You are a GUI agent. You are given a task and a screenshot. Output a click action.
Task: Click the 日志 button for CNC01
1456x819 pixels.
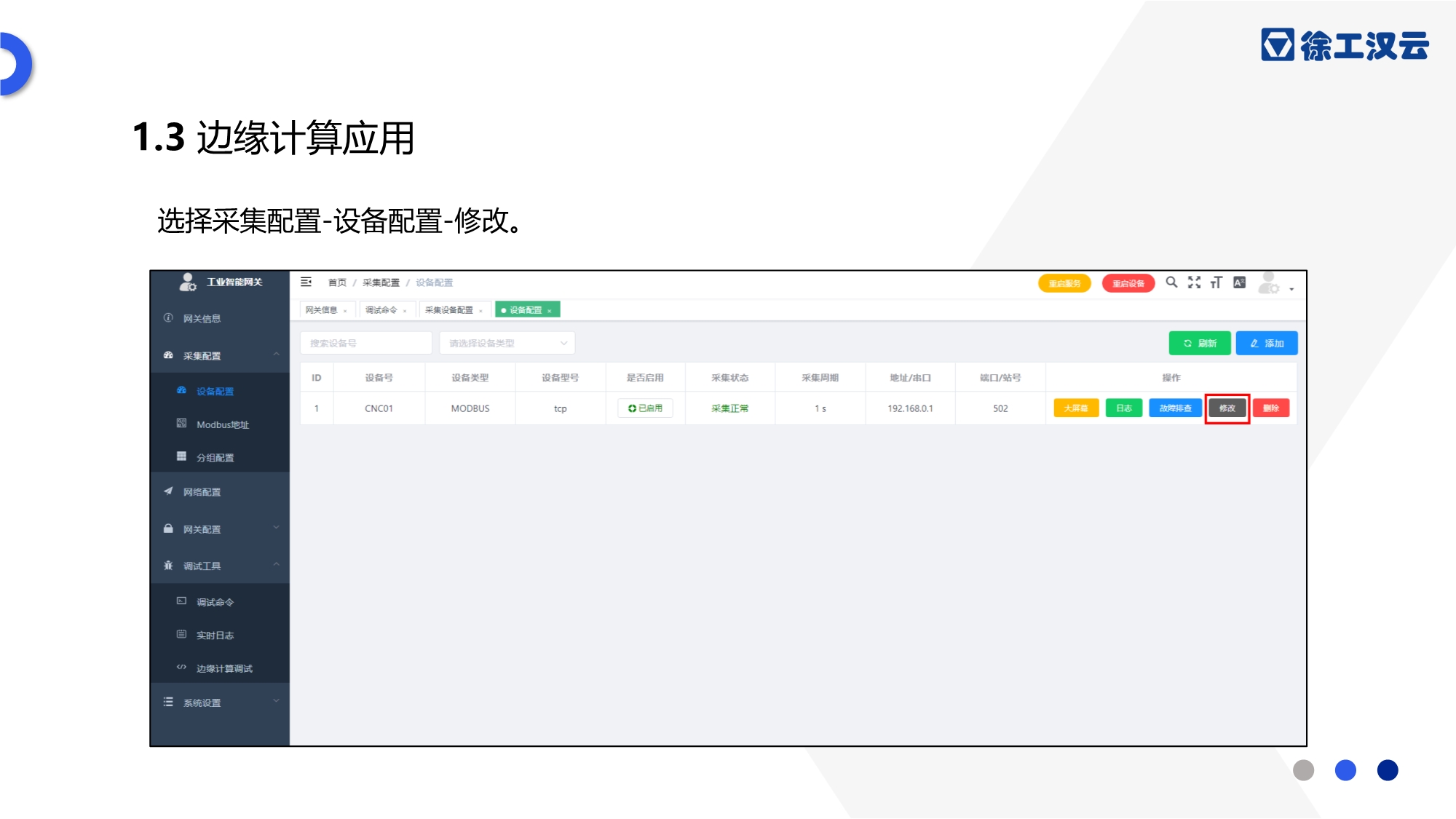[1124, 408]
